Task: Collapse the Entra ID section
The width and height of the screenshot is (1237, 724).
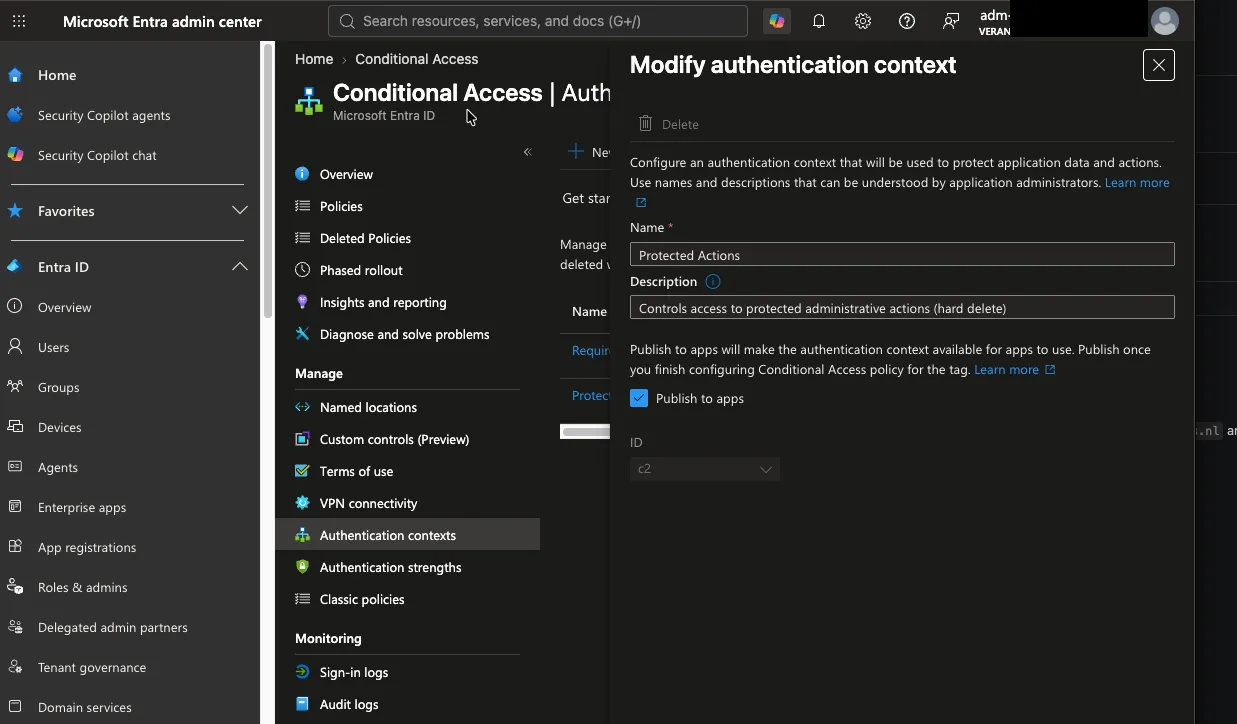Action: coord(240,267)
